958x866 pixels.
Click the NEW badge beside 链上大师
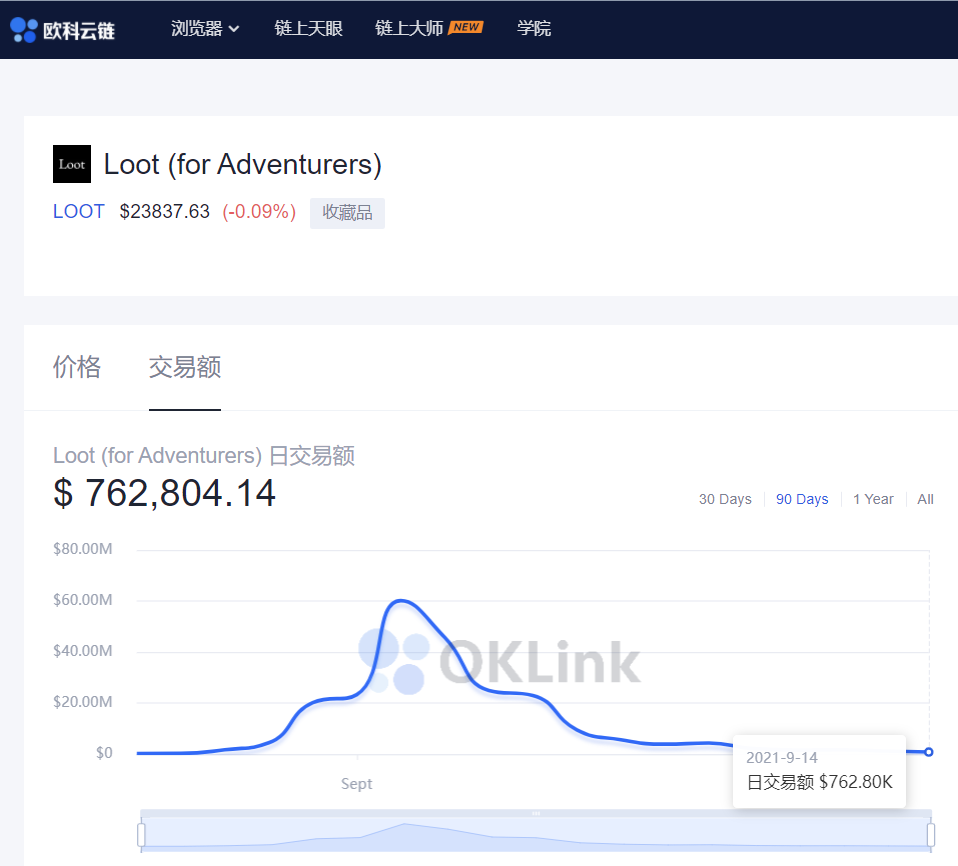coord(466,27)
